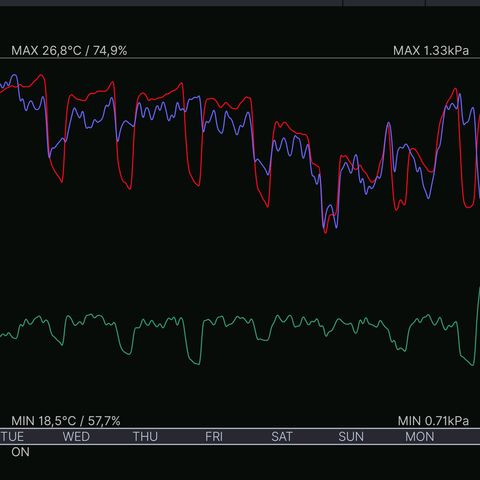
Task: Select the TUE day label on timeline
Action: [x=12, y=437]
